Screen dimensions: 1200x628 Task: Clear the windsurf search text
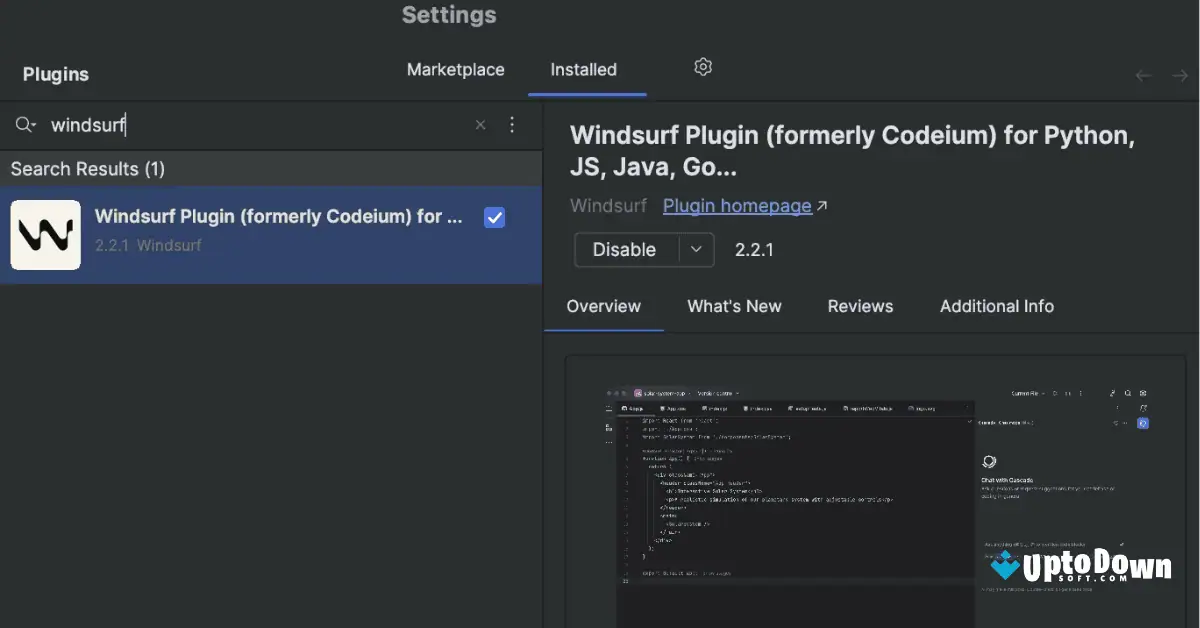(480, 125)
